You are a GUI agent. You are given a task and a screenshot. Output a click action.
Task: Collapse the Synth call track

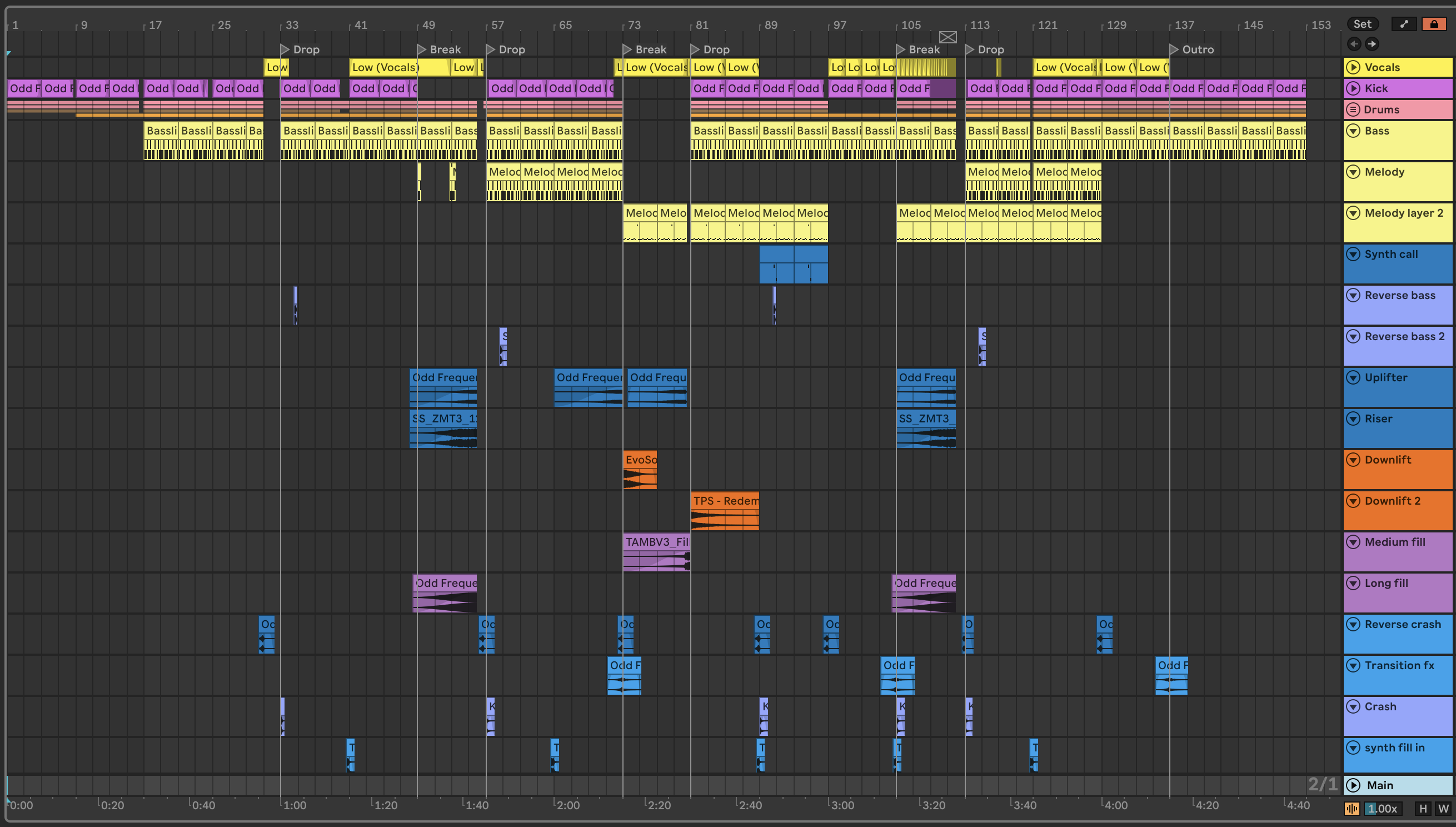click(x=1353, y=254)
